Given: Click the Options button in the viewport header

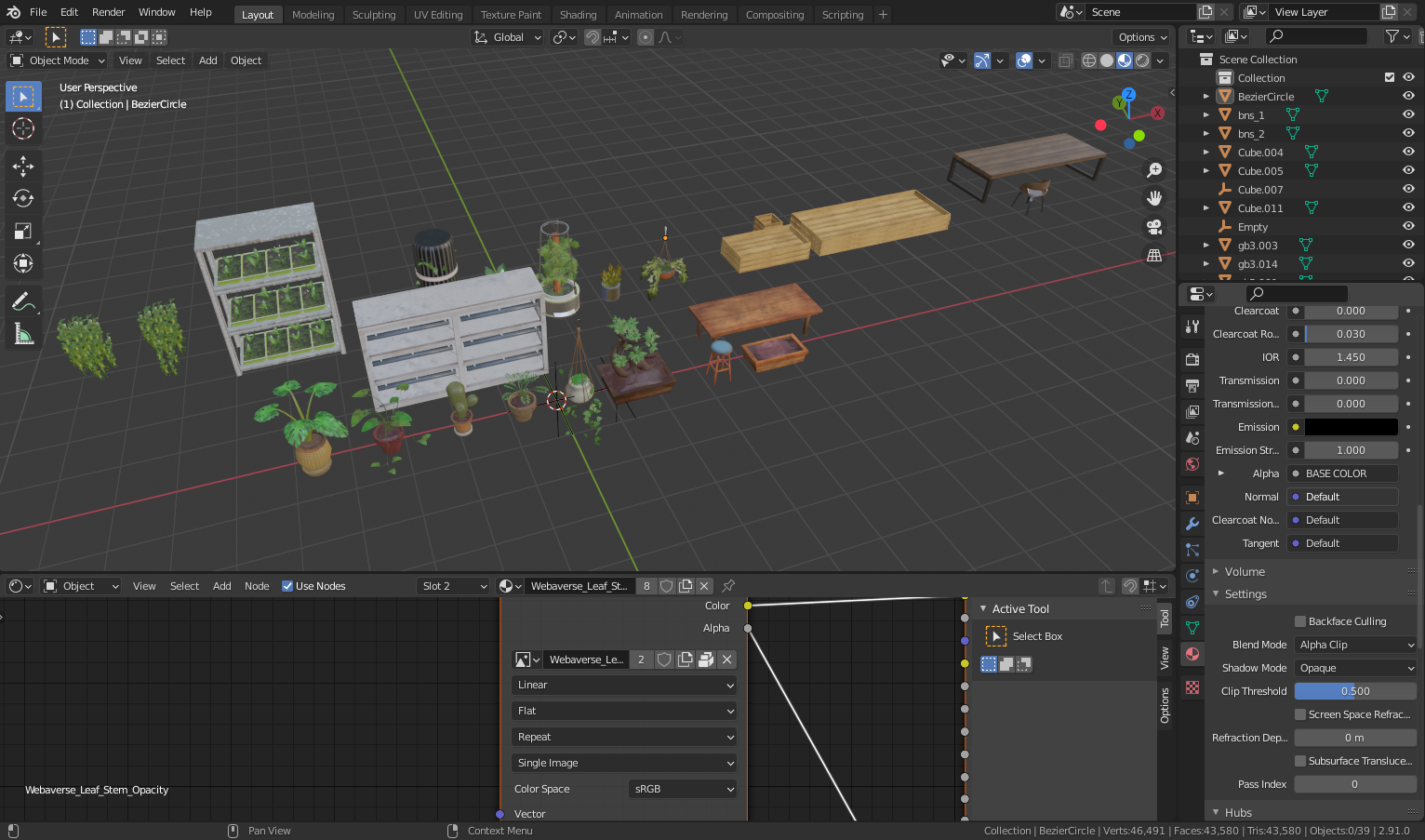Looking at the screenshot, I should [1140, 36].
